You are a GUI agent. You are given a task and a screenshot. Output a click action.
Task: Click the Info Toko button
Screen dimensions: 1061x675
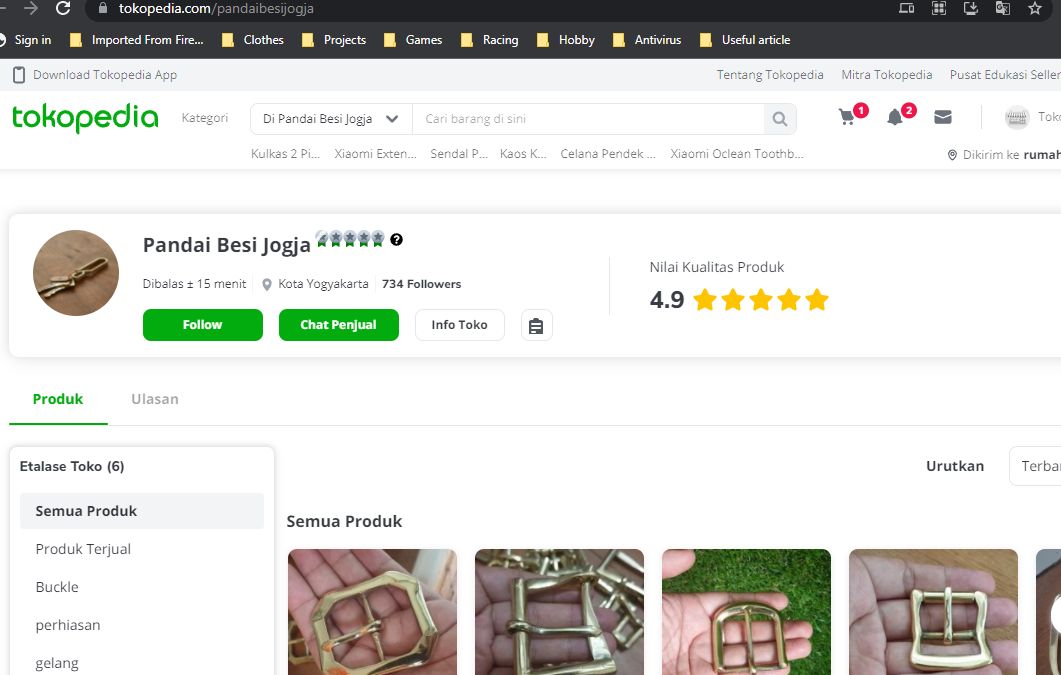[459, 325]
